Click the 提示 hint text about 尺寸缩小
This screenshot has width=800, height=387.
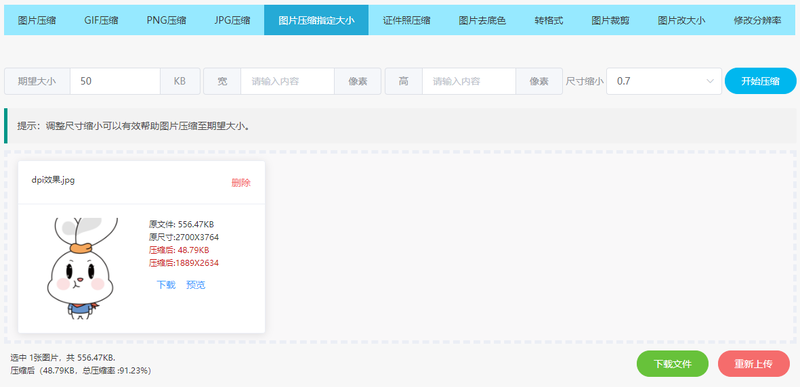[x=134, y=126]
